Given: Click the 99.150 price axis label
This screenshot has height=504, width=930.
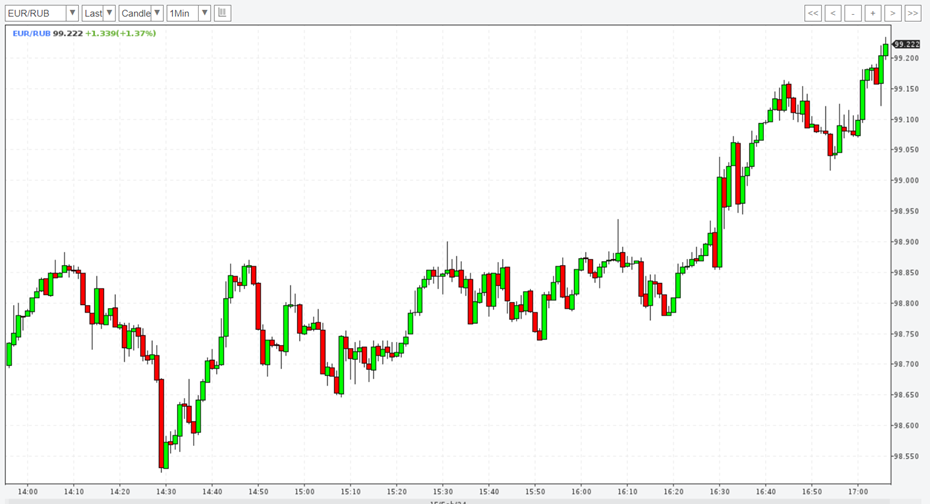Looking at the screenshot, I should [906, 89].
